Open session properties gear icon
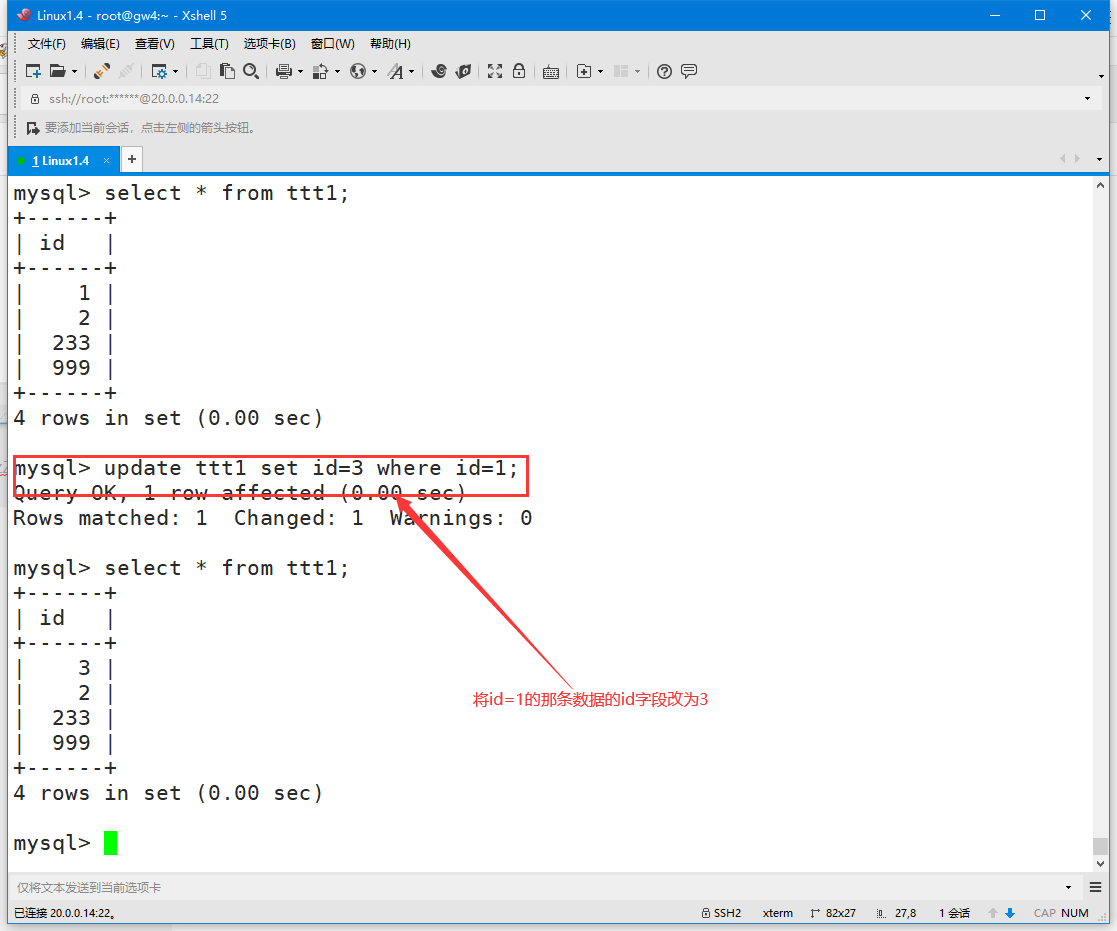 pos(160,71)
